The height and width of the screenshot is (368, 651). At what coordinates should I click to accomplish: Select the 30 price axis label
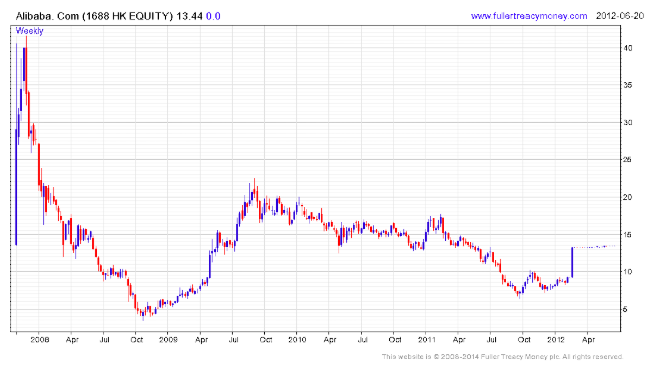tap(628, 123)
